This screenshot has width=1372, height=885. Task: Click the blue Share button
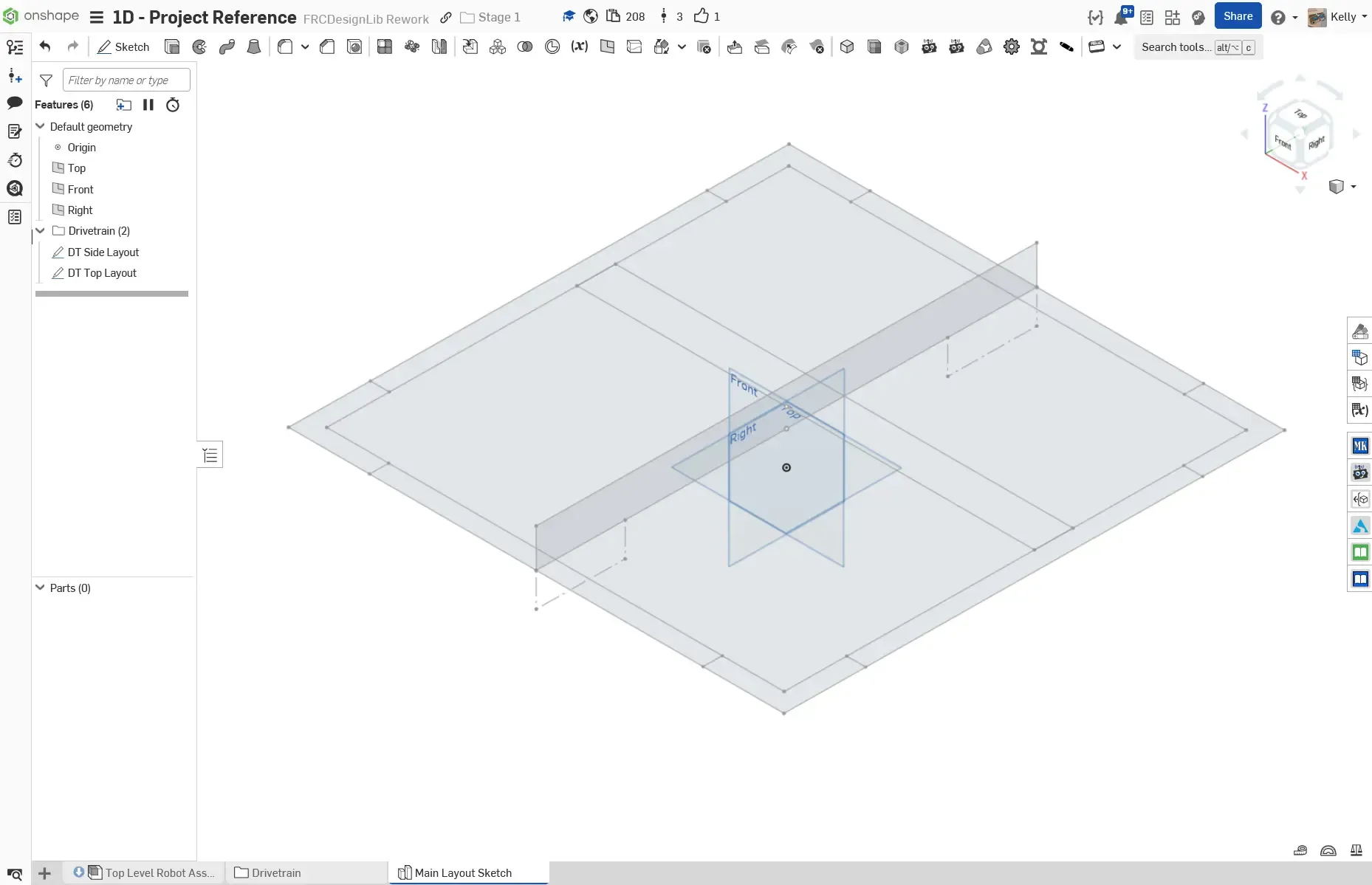(x=1238, y=16)
